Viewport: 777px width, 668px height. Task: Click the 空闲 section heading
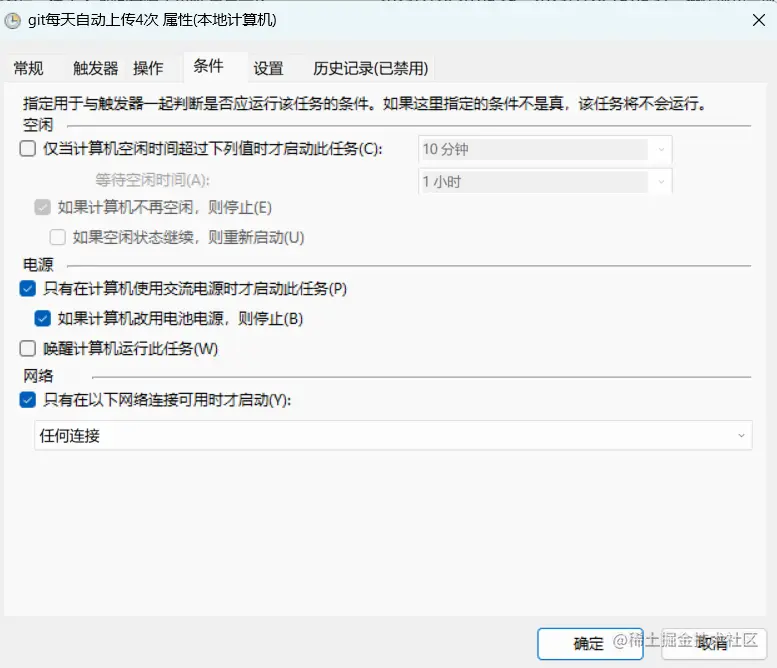click(x=38, y=125)
